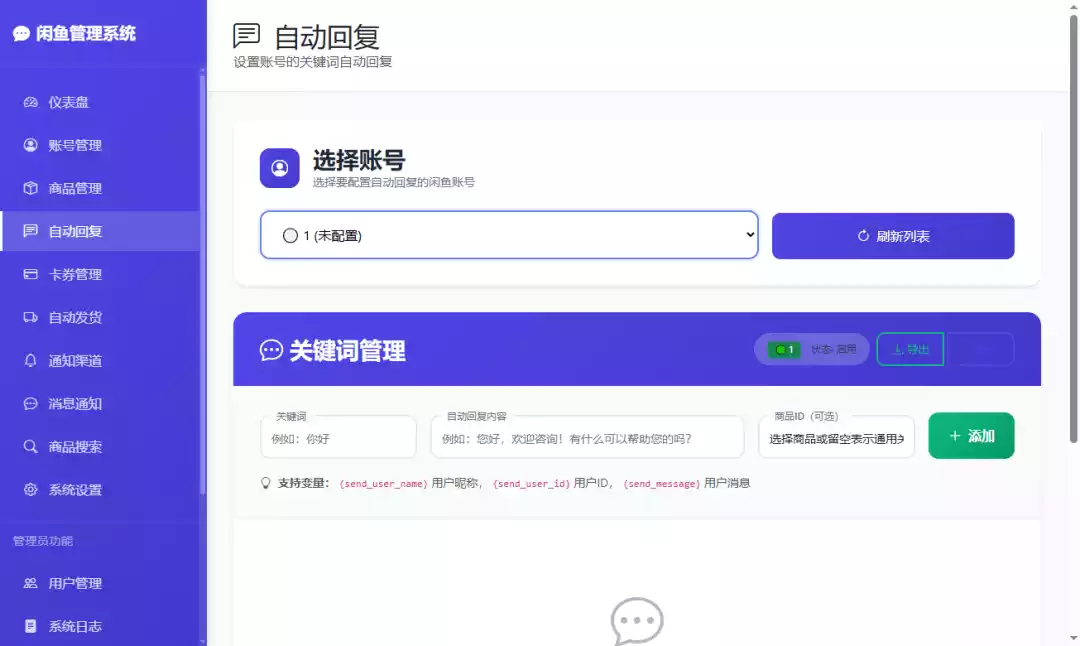Click the 通知渠道 bell icon
This screenshot has width=1080, height=646.
[30, 360]
